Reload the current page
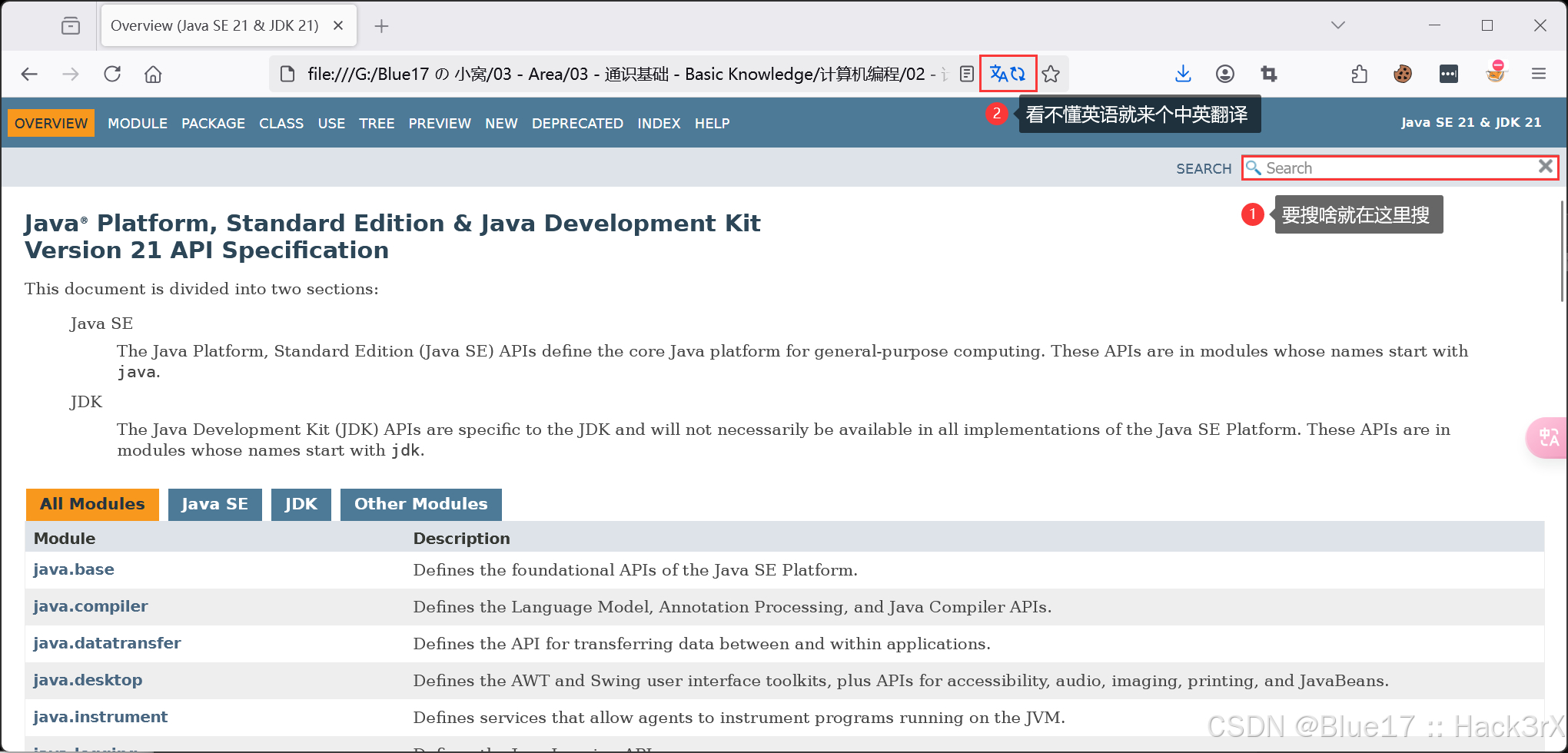The width and height of the screenshot is (1568, 753). [x=112, y=74]
